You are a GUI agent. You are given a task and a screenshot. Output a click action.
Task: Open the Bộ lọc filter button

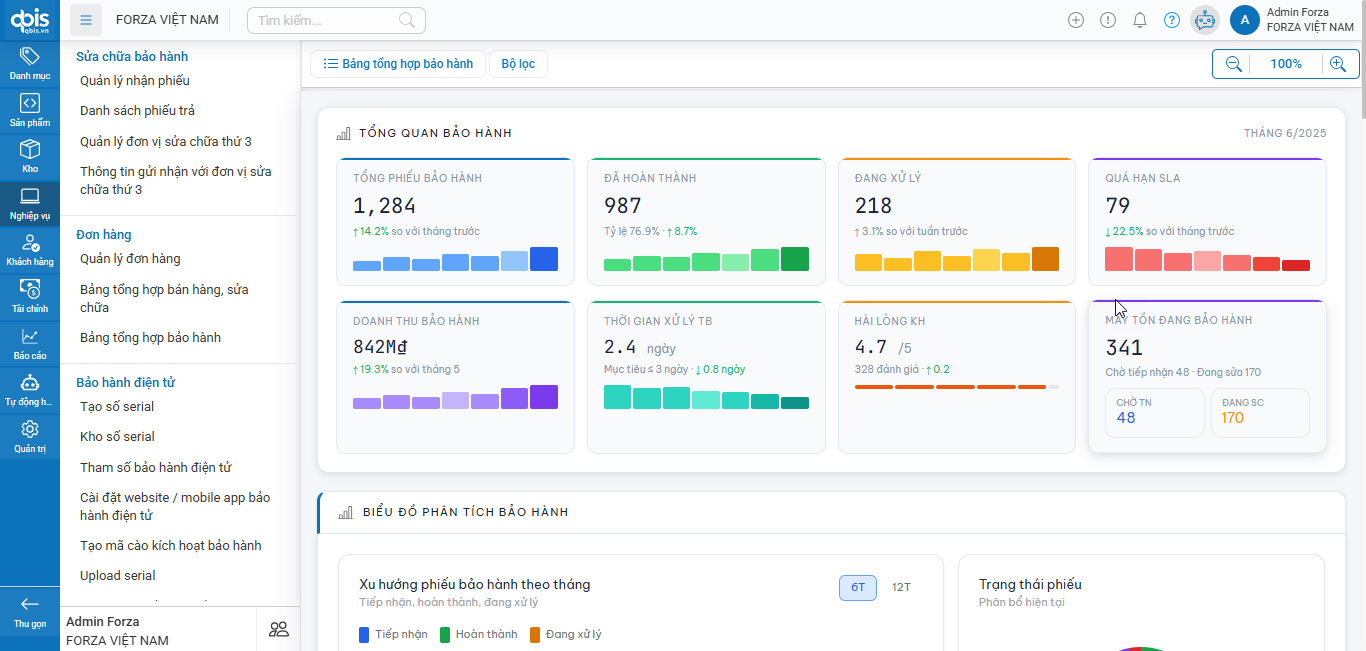pos(518,63)
